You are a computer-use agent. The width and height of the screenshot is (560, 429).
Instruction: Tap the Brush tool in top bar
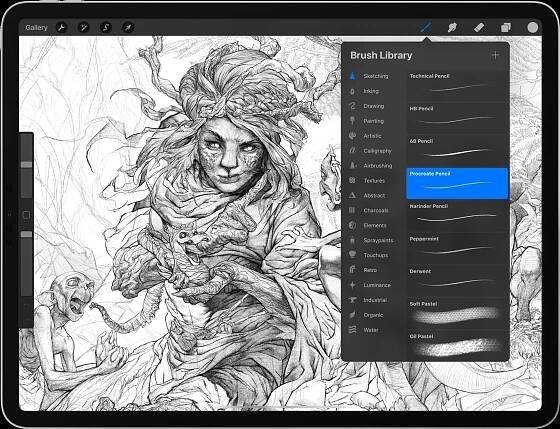(425, 27)
